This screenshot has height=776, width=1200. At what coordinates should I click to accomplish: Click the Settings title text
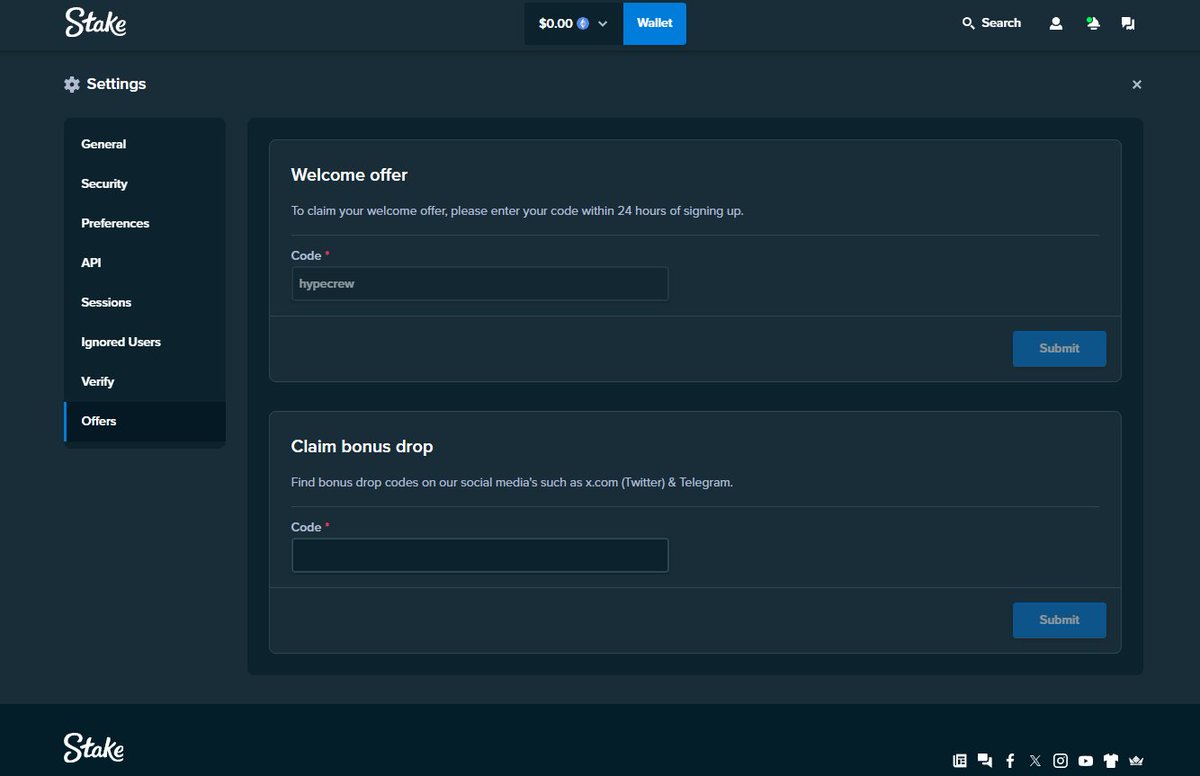coord(116,84)
